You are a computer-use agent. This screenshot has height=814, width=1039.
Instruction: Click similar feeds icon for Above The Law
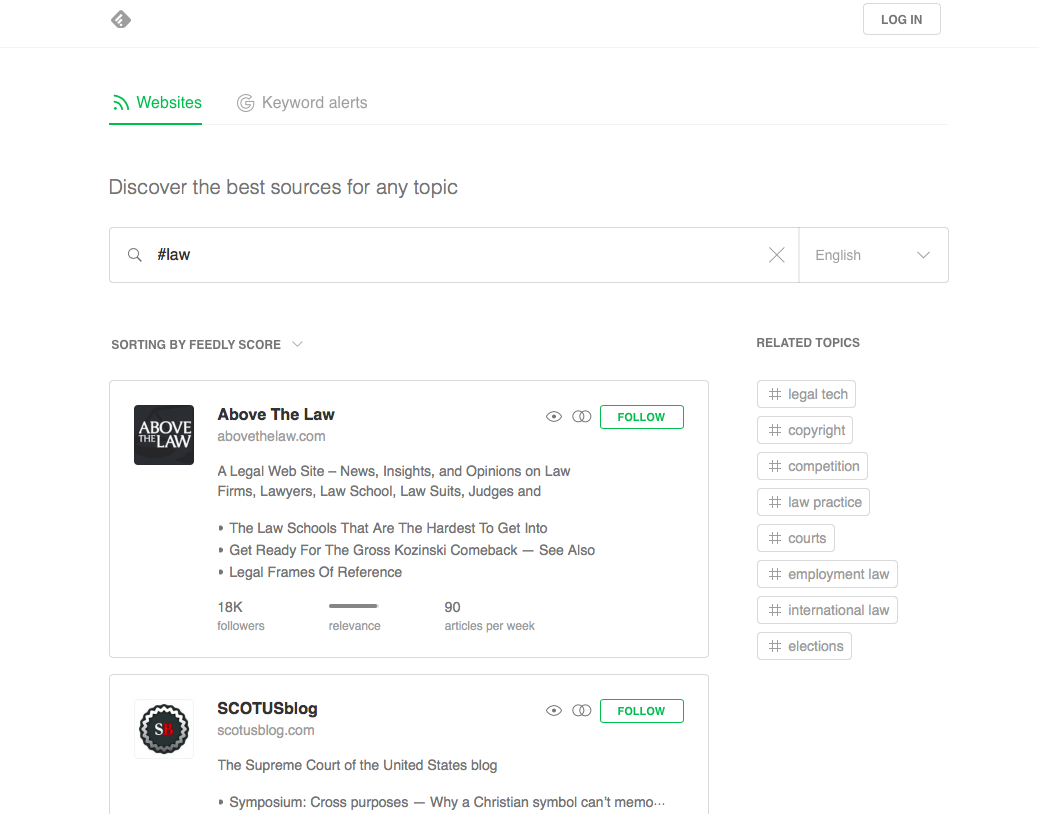coord(582,417)
